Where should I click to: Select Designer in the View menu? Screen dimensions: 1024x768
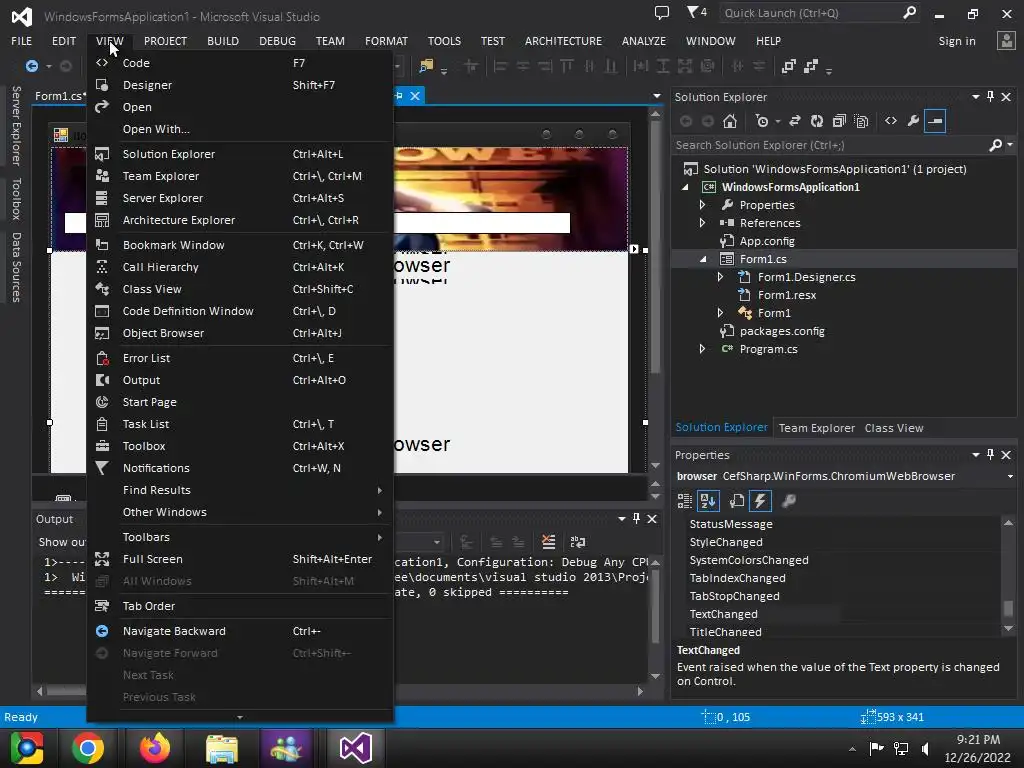pyautogui.click(x=240, y=85)
